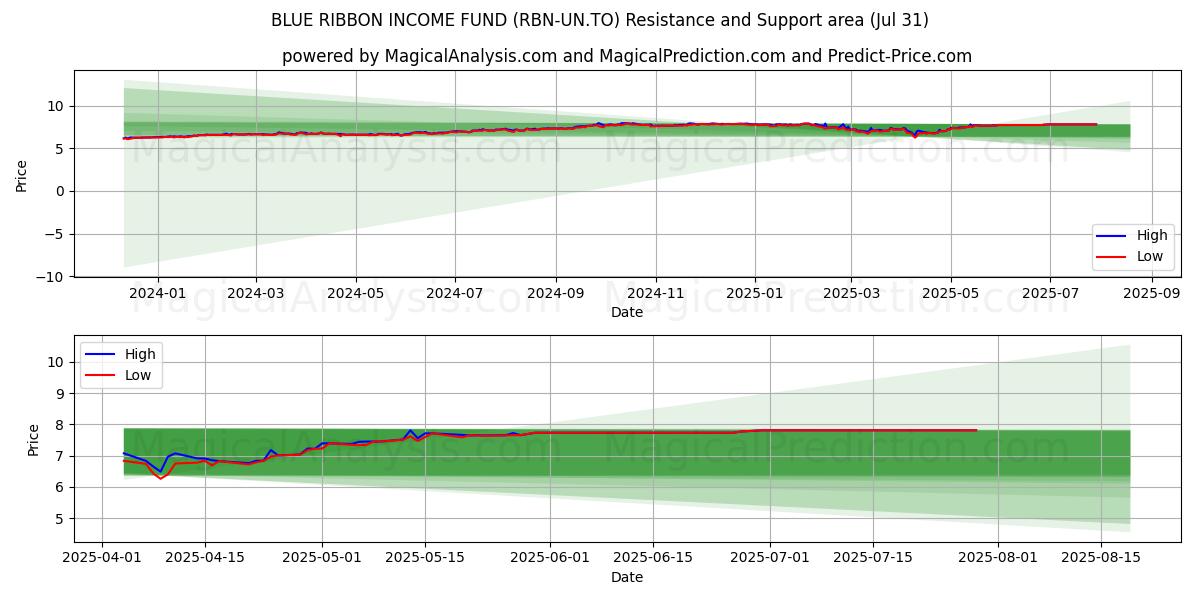Click the '2024-03' date tick label
1200x600 pixels.
256,293
